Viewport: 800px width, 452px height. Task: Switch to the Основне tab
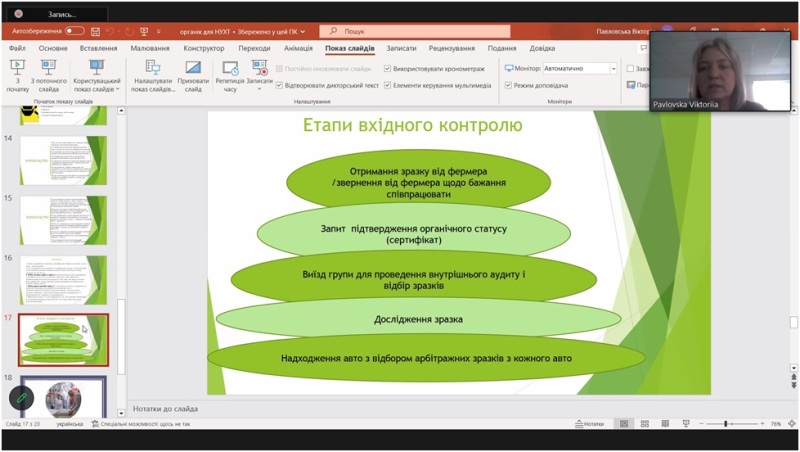pos(53,48)
